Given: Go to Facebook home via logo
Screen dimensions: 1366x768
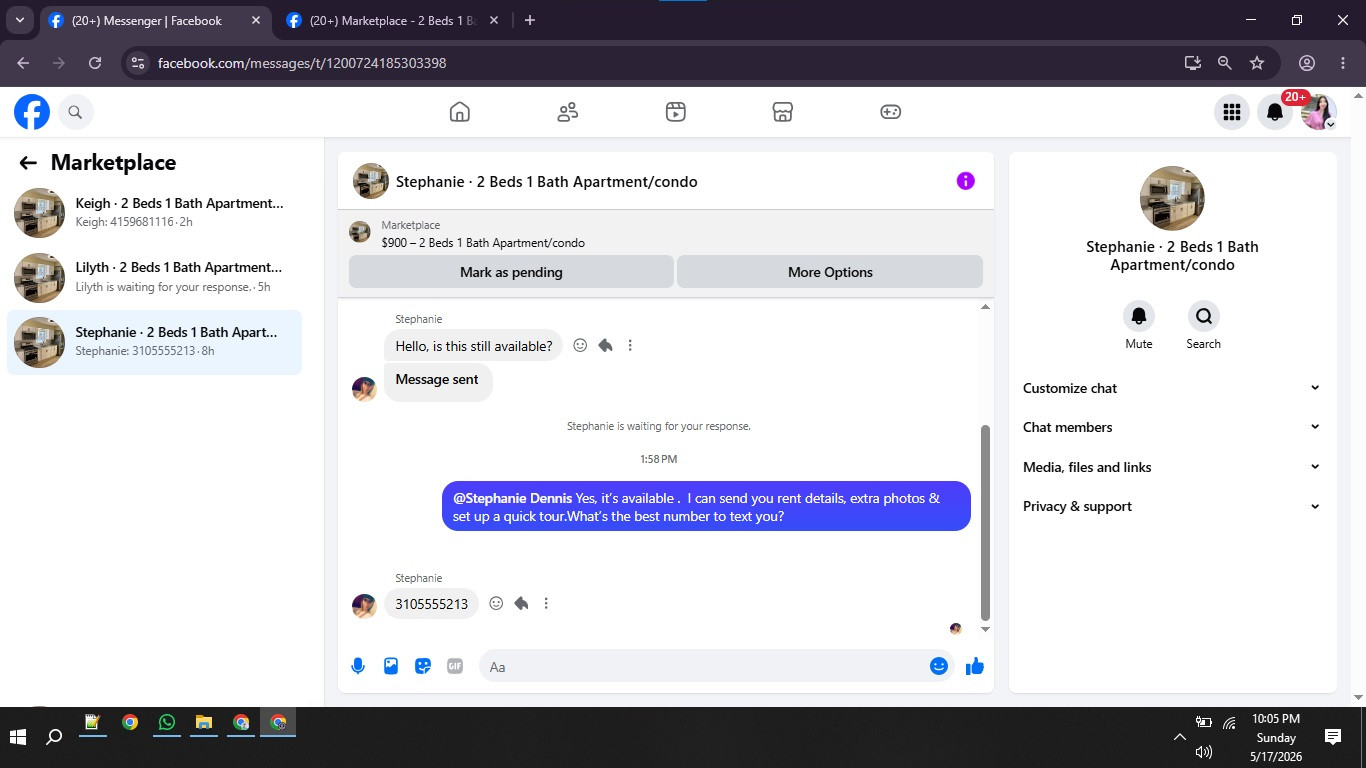Looking at the screenshot, I should (x=32, y=112).
